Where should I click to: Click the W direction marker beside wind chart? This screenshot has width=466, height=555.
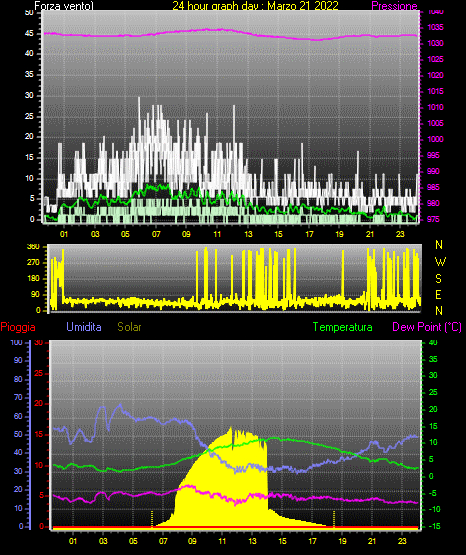click(440, 262)
